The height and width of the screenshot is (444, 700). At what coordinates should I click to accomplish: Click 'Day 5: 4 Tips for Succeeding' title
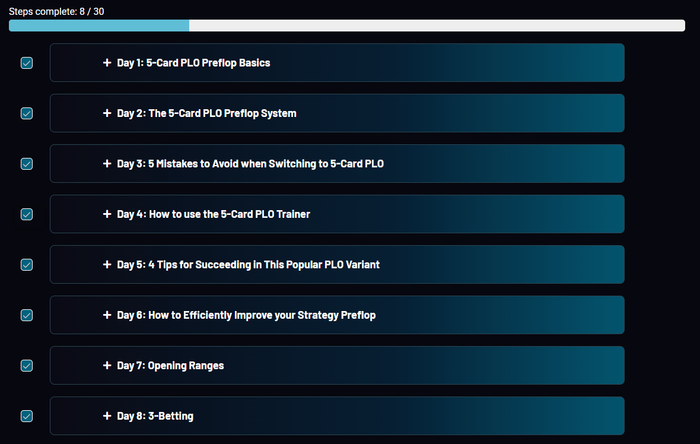tap(248, 265)
